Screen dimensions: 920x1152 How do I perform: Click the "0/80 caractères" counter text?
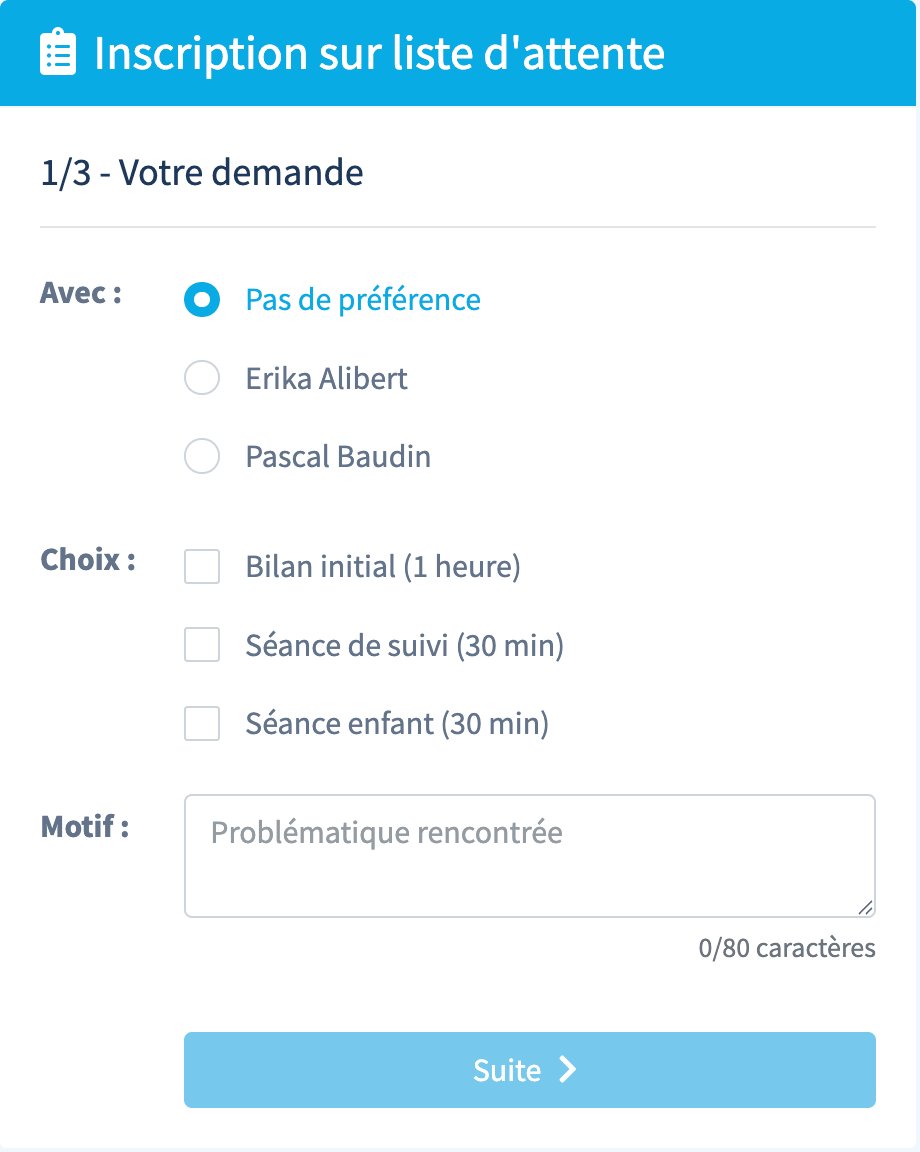pyautogui.click(x=787, y=948)
